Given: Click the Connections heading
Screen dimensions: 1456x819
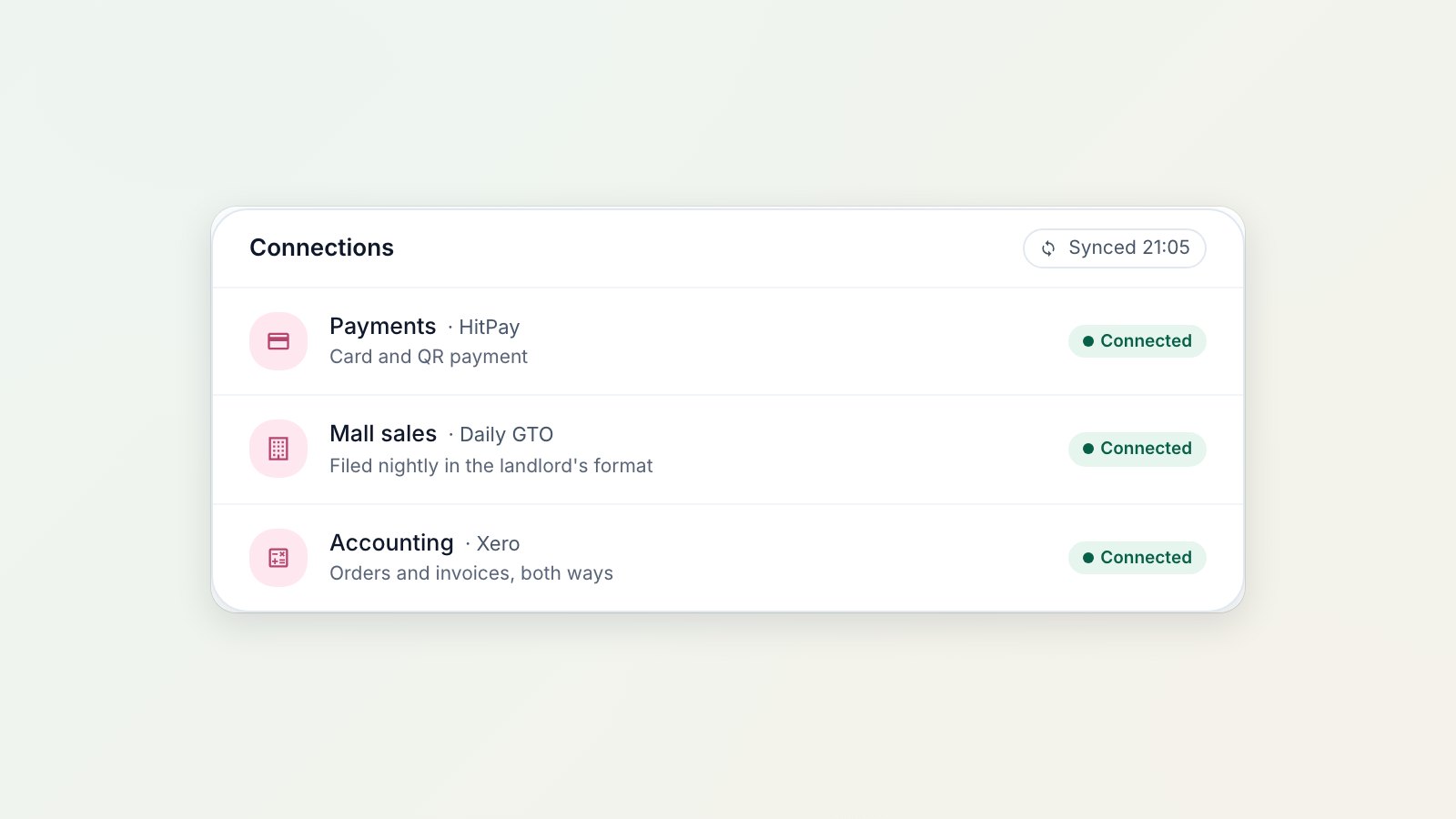Looking at the screenshot, I should tap(322, 248).
